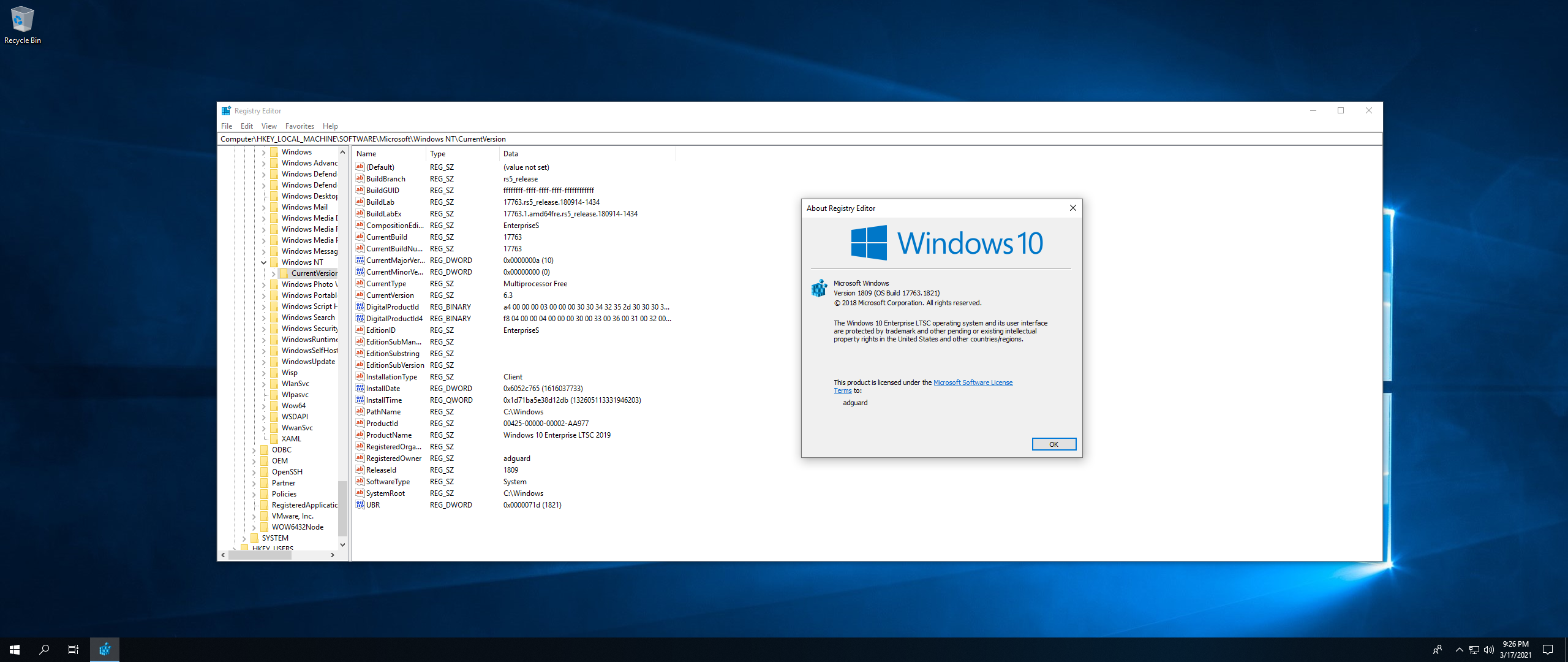This screenshot has height=662, width=1568.
Task: Sort values by the Data column header
Action: (x=588, y=154)
